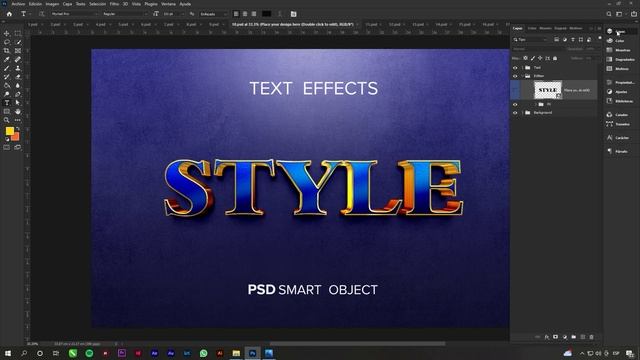Toggle lock image pixels brush icon
Screen dimensions: 640x360
click(533, 58)
